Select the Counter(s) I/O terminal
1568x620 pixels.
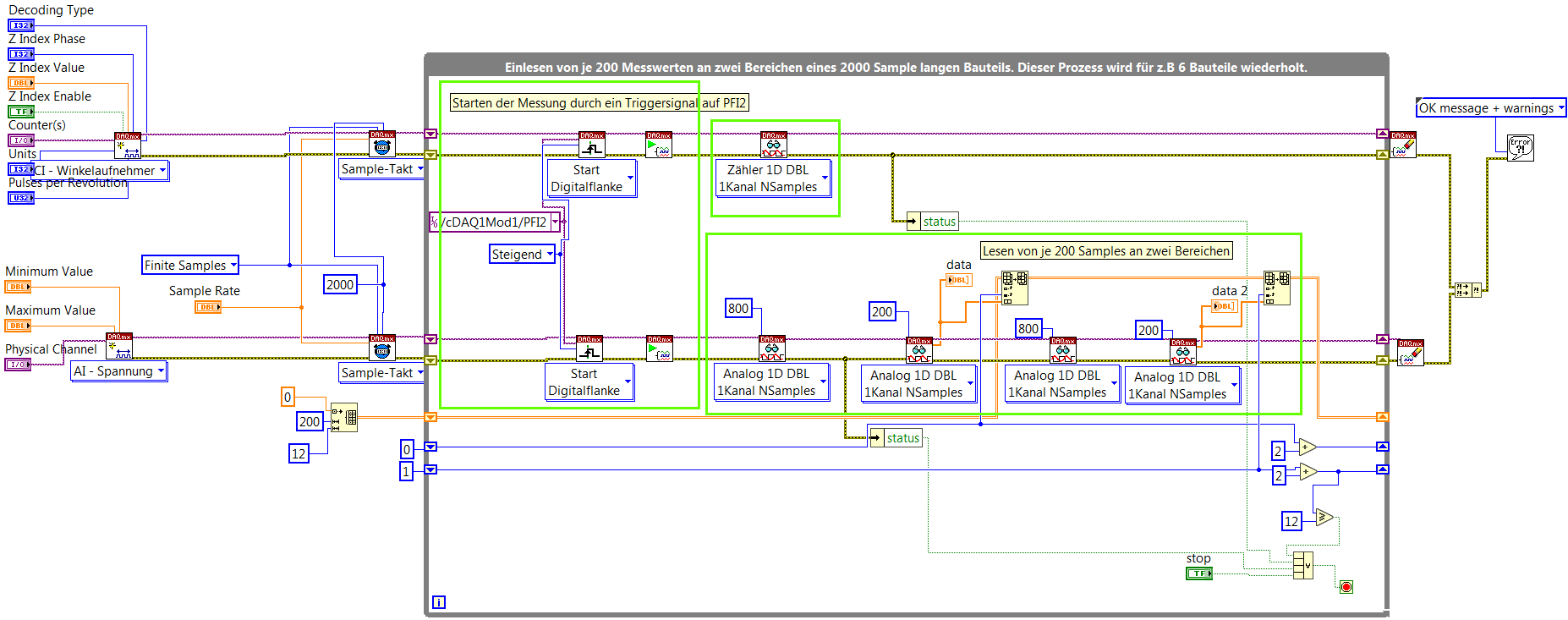[x=21, y=140]
